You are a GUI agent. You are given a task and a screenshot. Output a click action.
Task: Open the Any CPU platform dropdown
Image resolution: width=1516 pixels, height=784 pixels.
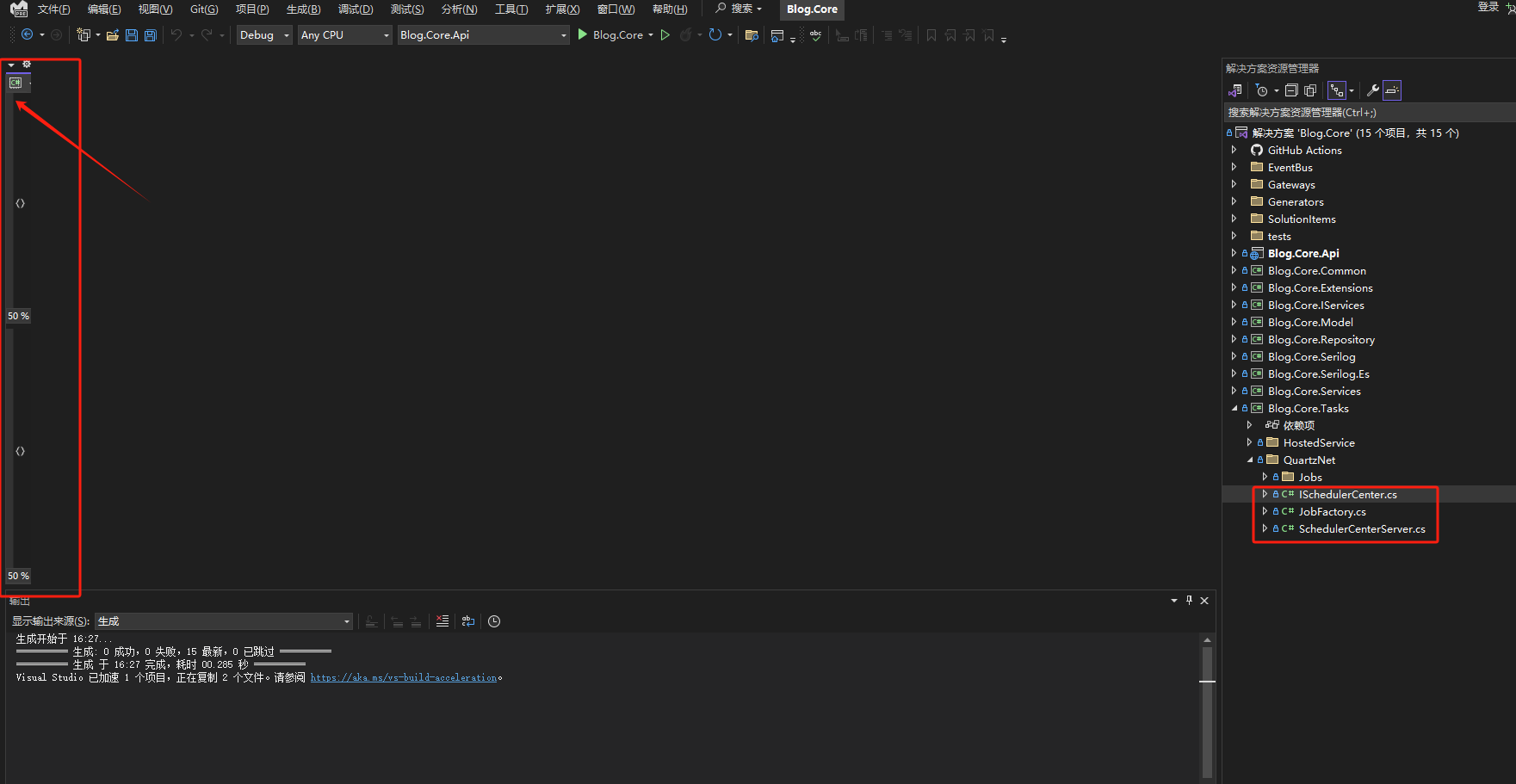click(345, 34)
